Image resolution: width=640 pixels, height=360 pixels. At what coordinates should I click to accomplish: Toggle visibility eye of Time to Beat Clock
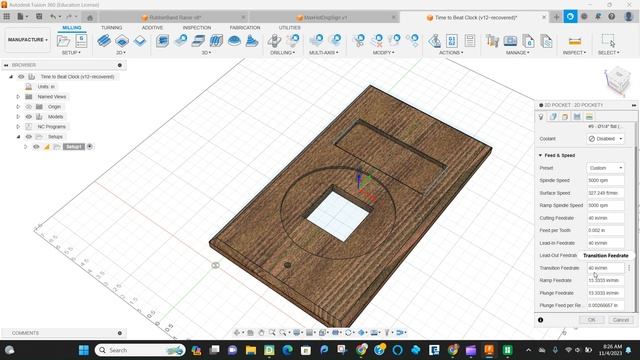point(21,77)
